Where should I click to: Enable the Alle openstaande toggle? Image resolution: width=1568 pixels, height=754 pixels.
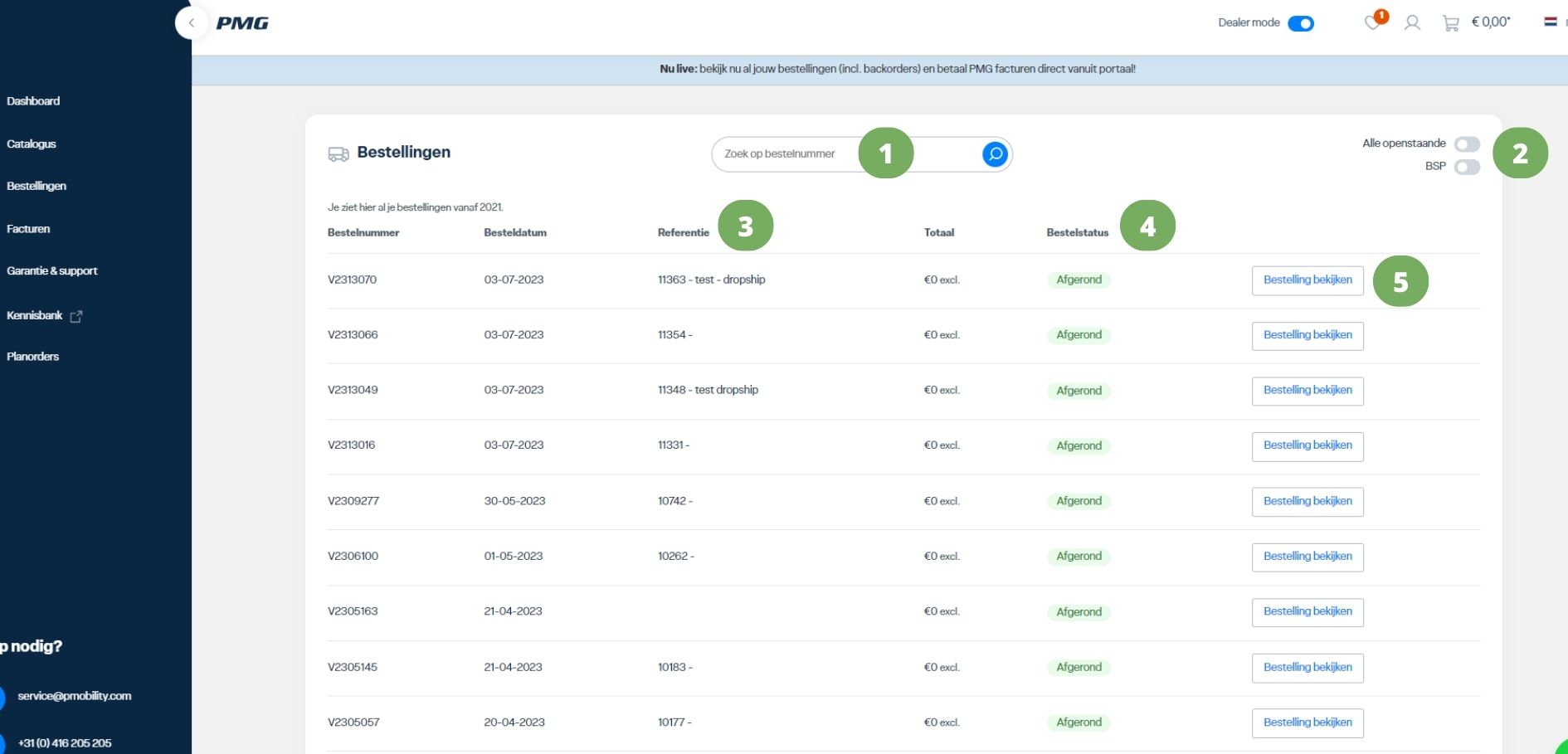(x=1466, y=144)
